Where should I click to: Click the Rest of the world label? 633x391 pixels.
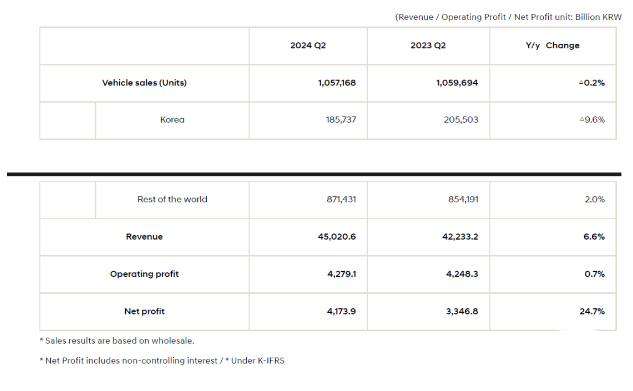(172, 199)
